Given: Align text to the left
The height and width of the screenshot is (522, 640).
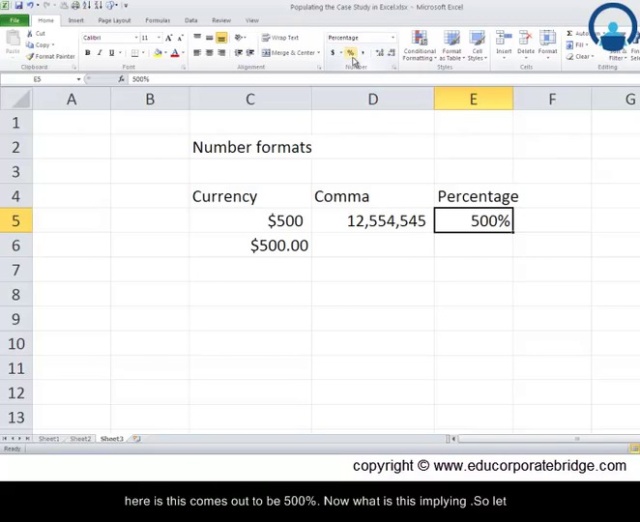Looking at the screenshot, I should coord(197,53).
